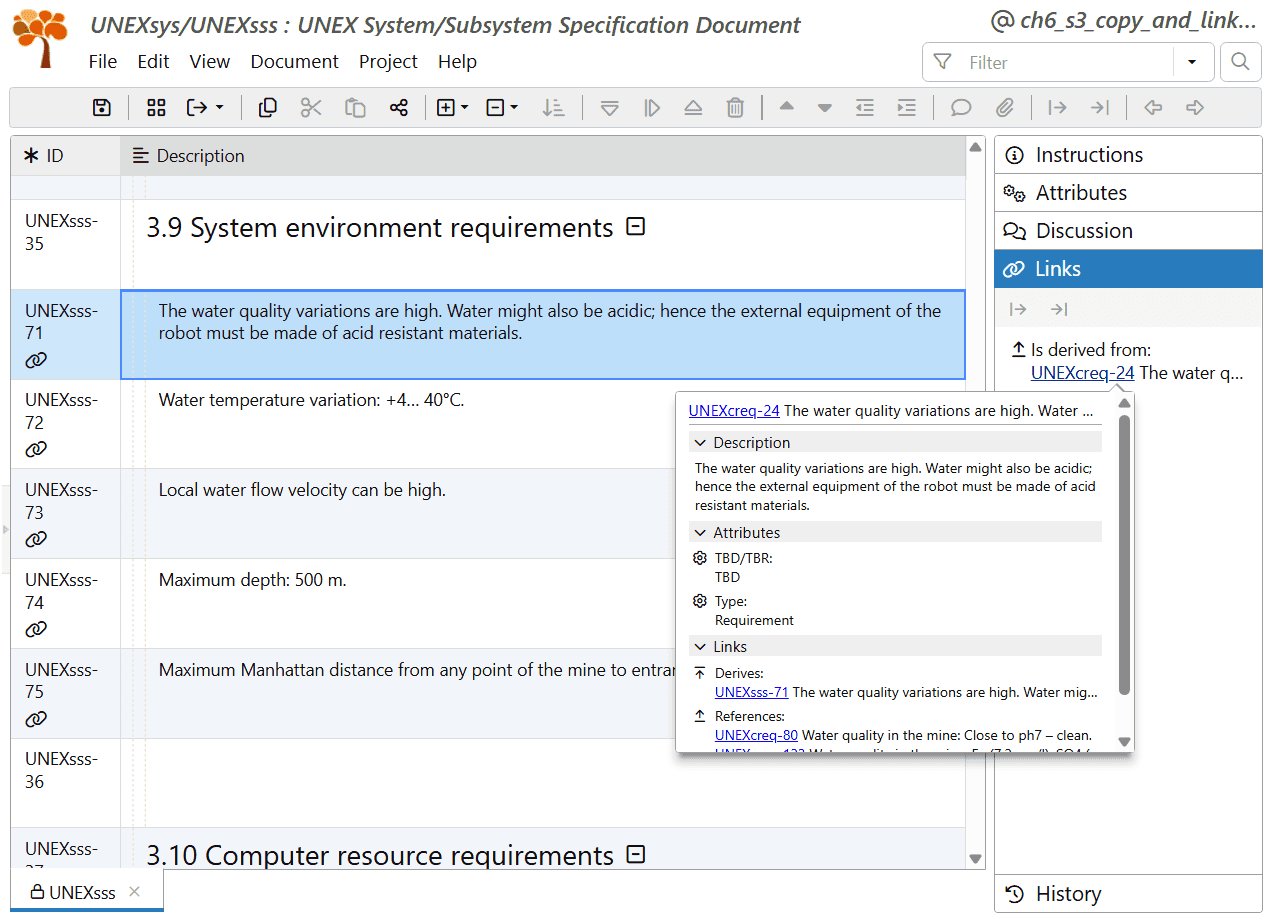Save the document
This screenshot has width=1270, height=915.
(x=101, y=107)
